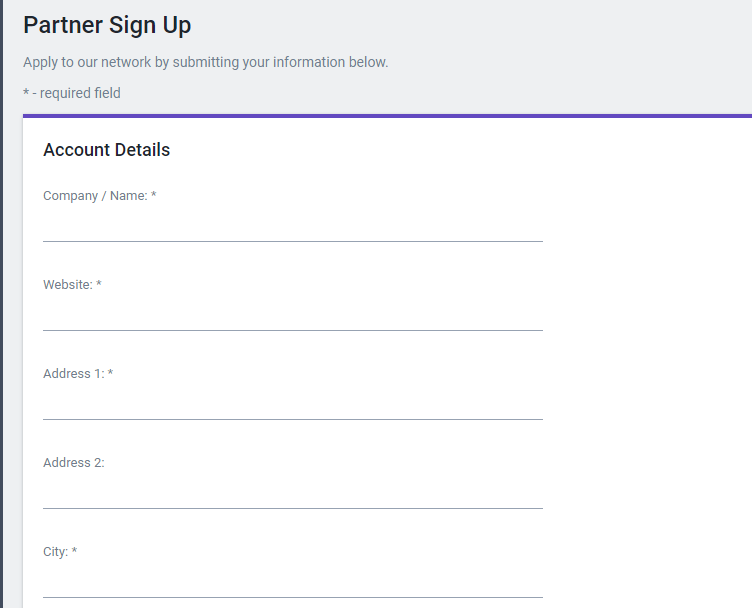Click the required asterisk beside City
752x608 pixels.
[74, 552]
